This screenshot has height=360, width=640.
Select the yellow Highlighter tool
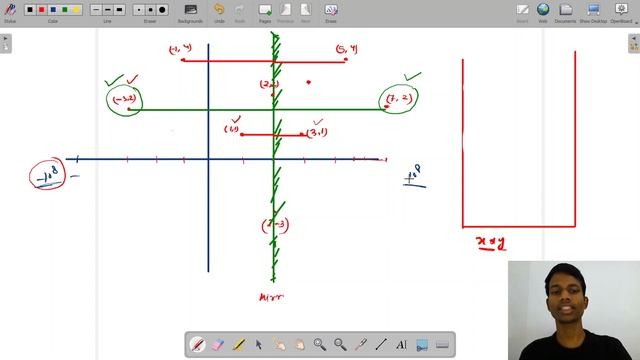[x=238, y=344]
